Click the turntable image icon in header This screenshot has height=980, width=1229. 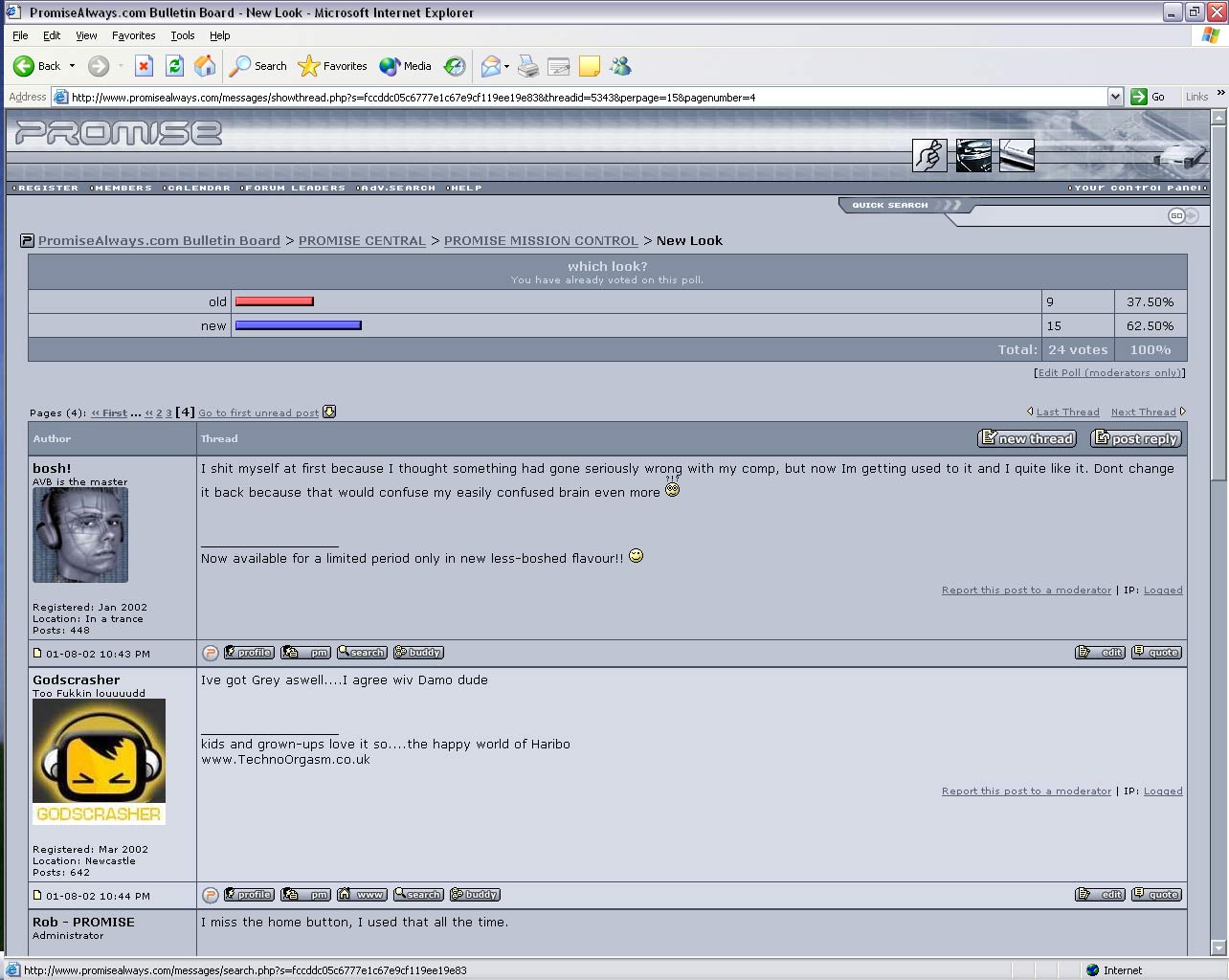(973, 155)
